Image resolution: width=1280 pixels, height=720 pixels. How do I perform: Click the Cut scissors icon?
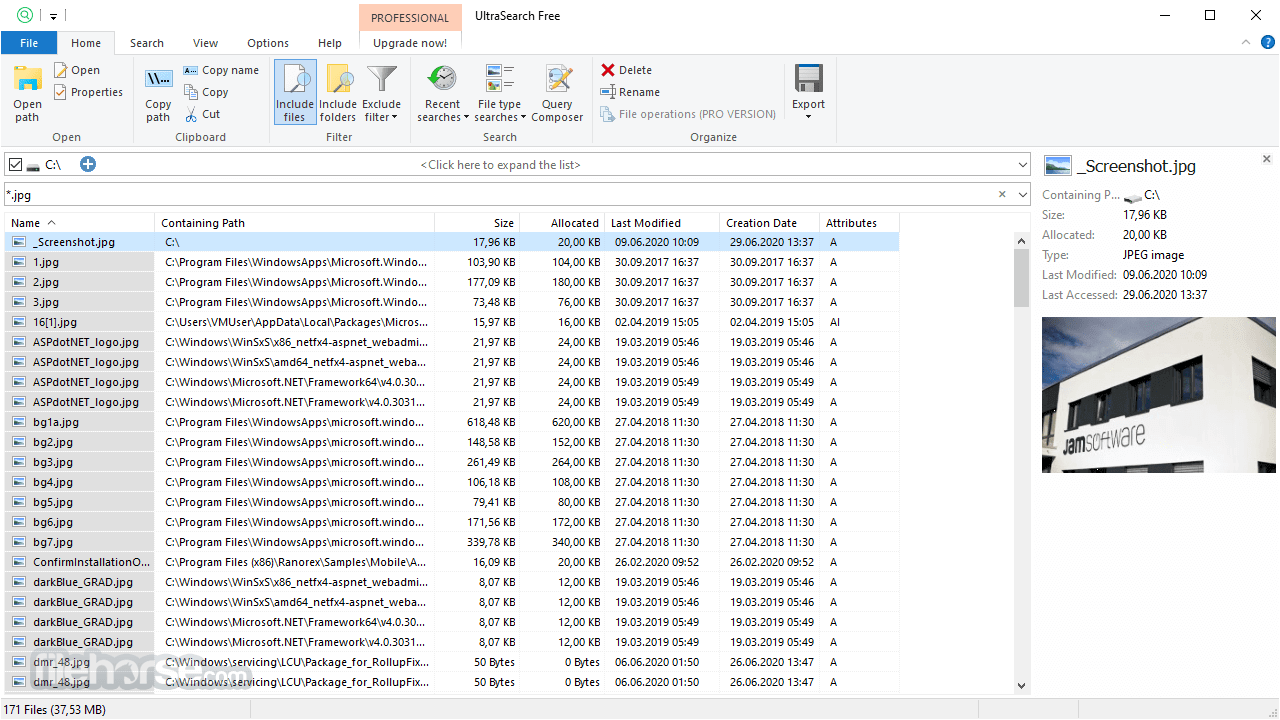click(x=191, y=114)
